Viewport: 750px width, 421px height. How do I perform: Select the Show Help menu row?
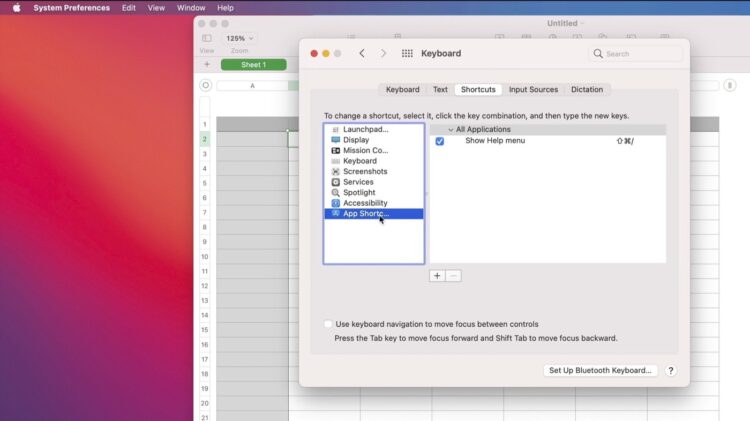(x=548, y=141)
